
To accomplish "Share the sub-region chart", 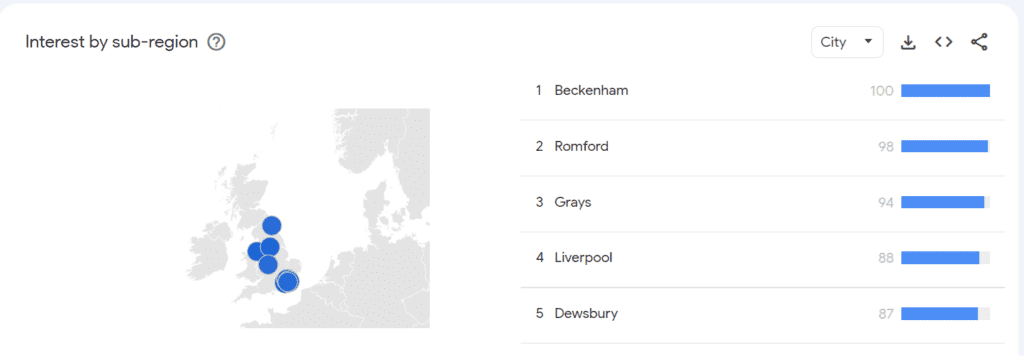I will point(979,42).
